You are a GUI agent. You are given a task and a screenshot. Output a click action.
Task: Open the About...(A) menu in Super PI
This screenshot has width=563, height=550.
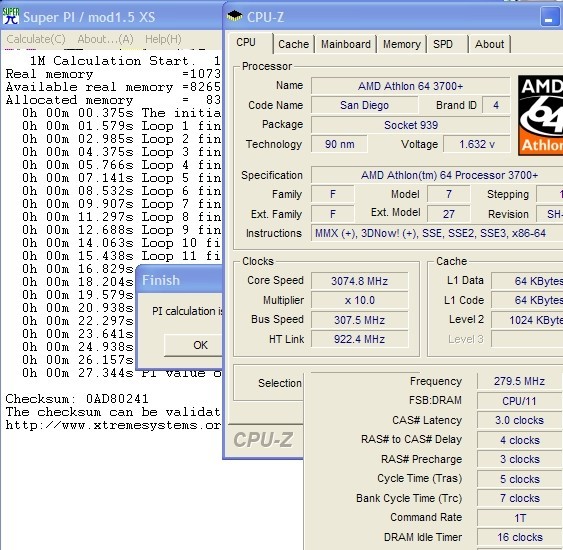[x=105, y=39]
